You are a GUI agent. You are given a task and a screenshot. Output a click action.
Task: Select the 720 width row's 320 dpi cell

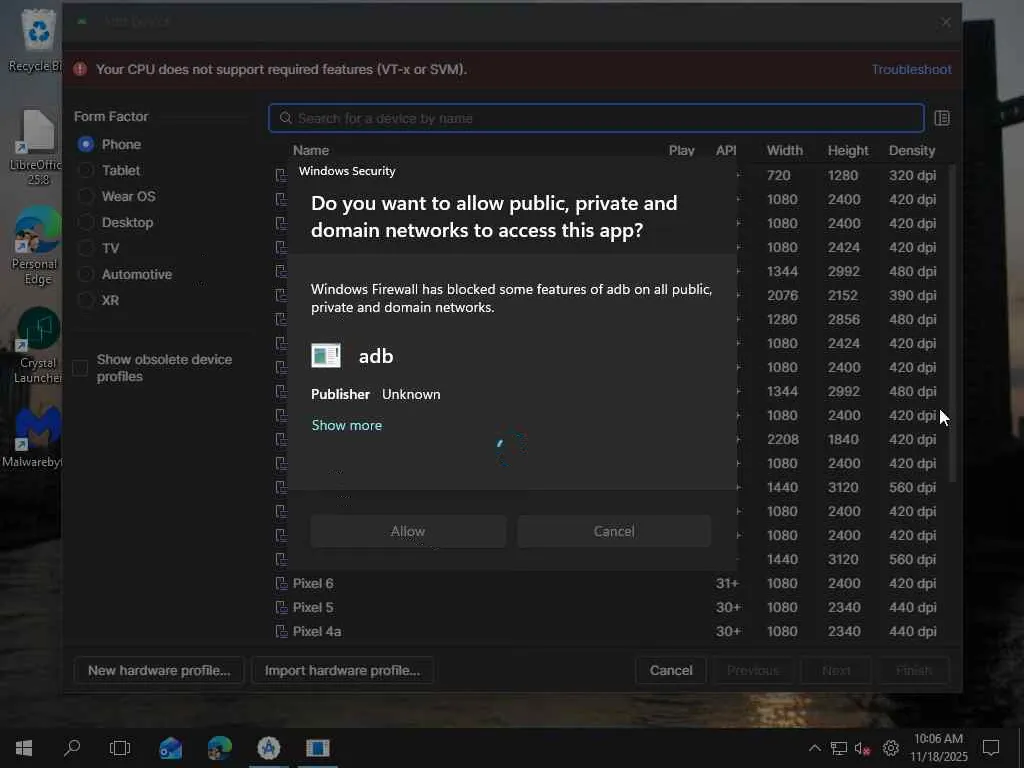[x=912, y=176]
